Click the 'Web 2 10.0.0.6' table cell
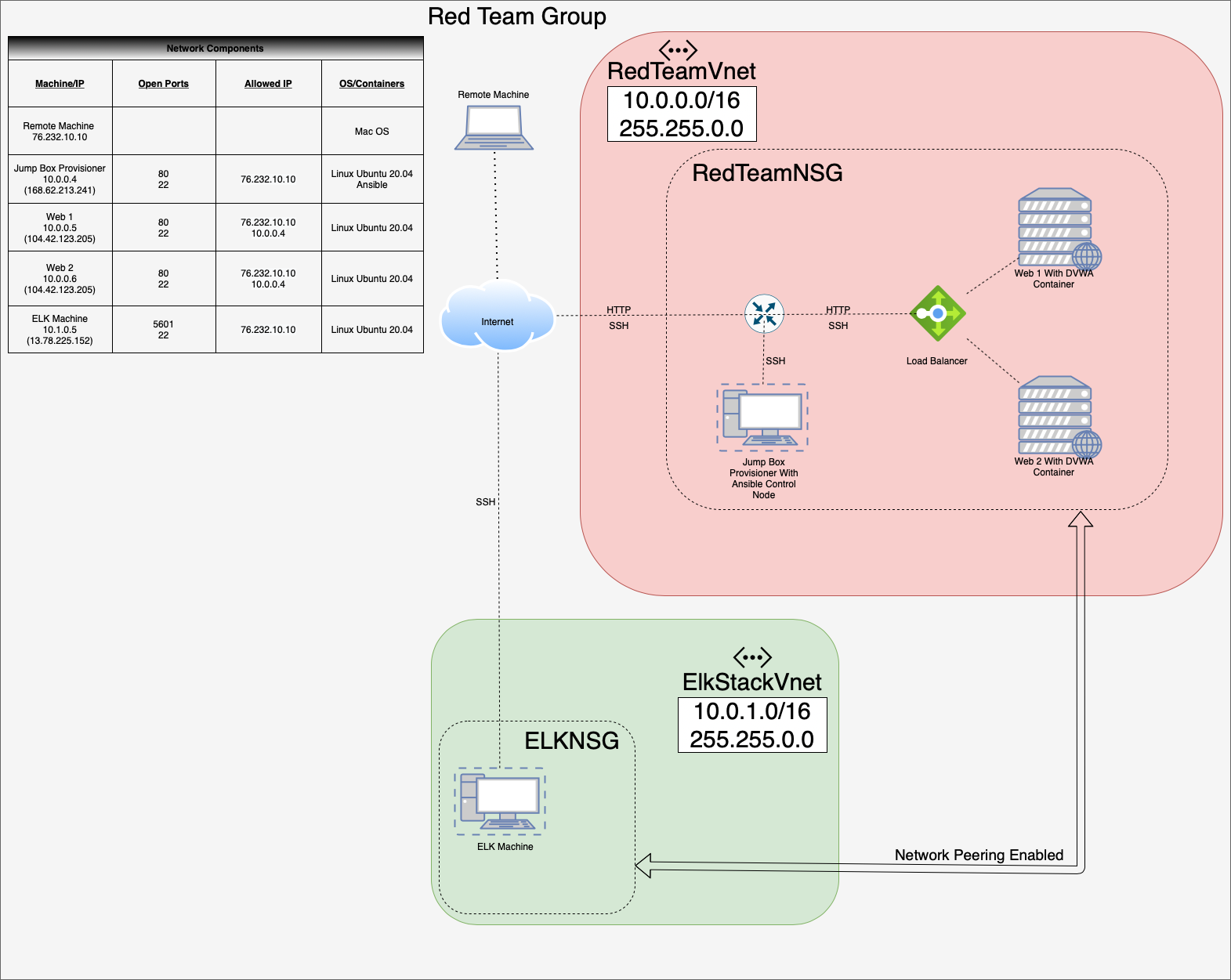Screen dimensions: 1231x980 (60, 279)
